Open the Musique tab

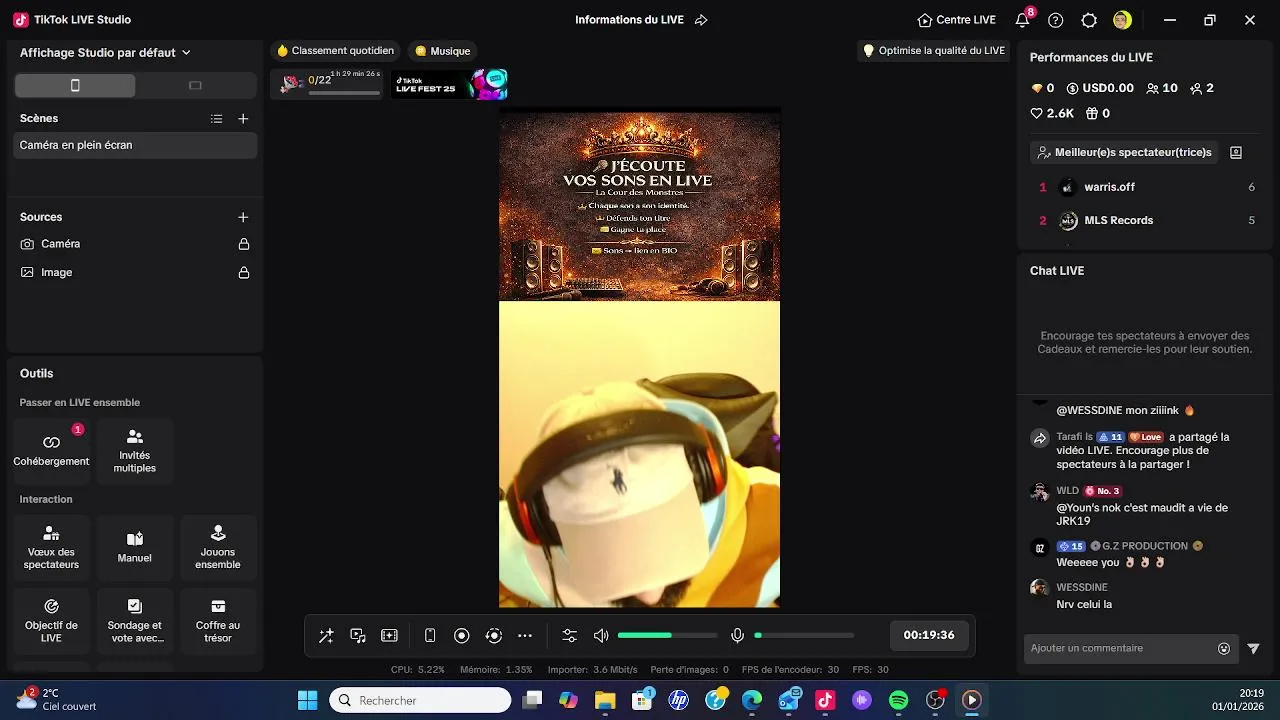pos(443,51)
